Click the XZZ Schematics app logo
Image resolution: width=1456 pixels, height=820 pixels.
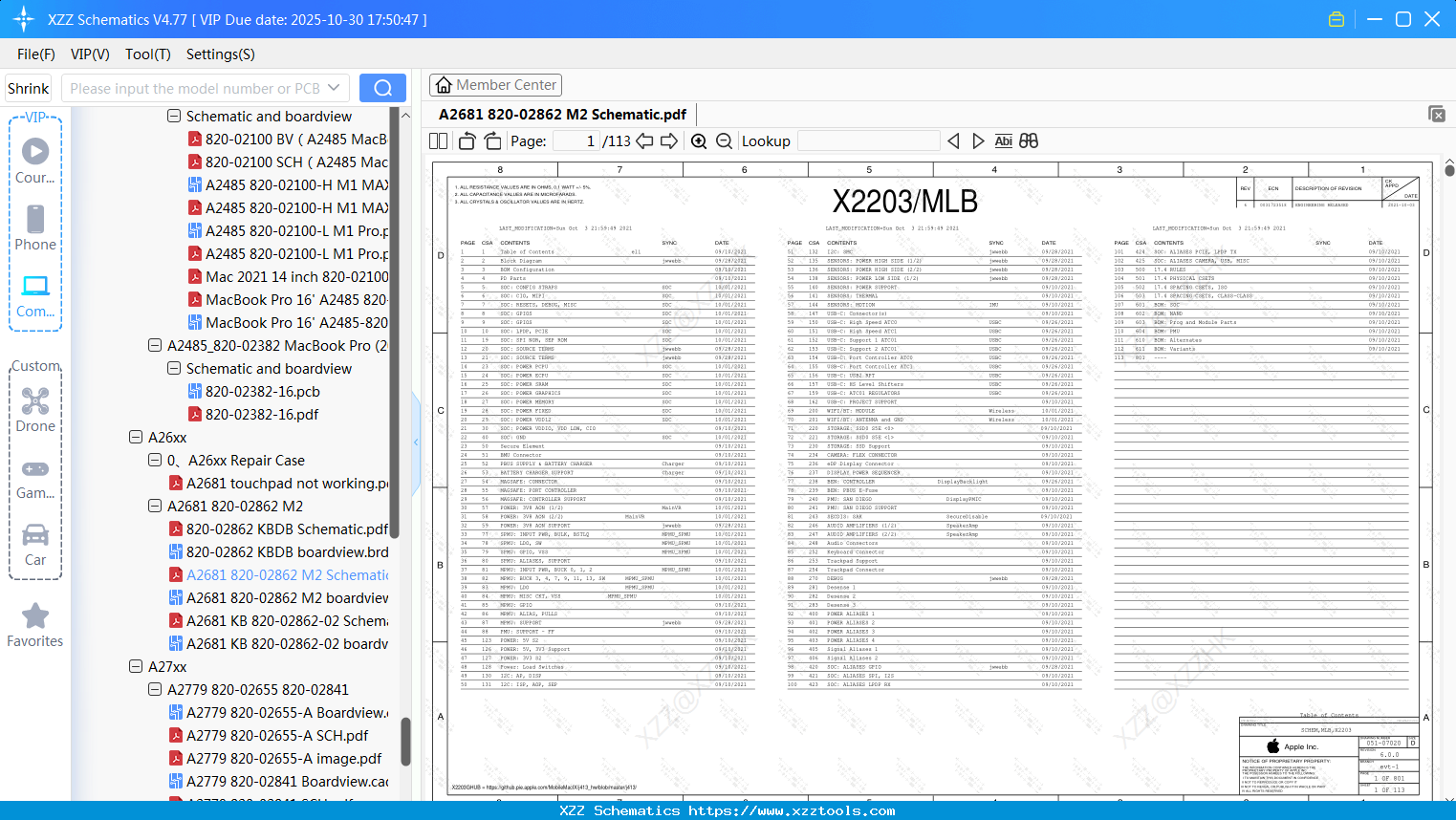pyautogui.click(x=24, y=19)
